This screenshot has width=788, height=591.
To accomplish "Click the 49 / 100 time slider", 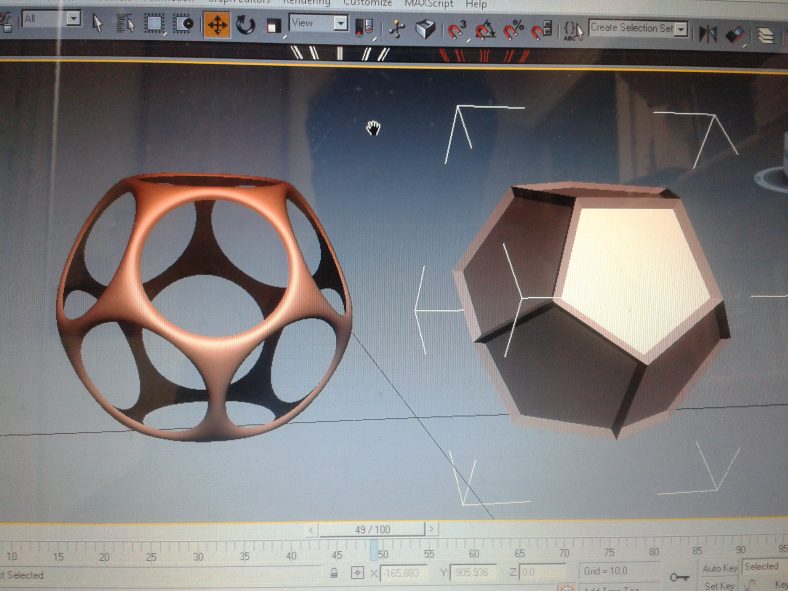I will point(372,529).
